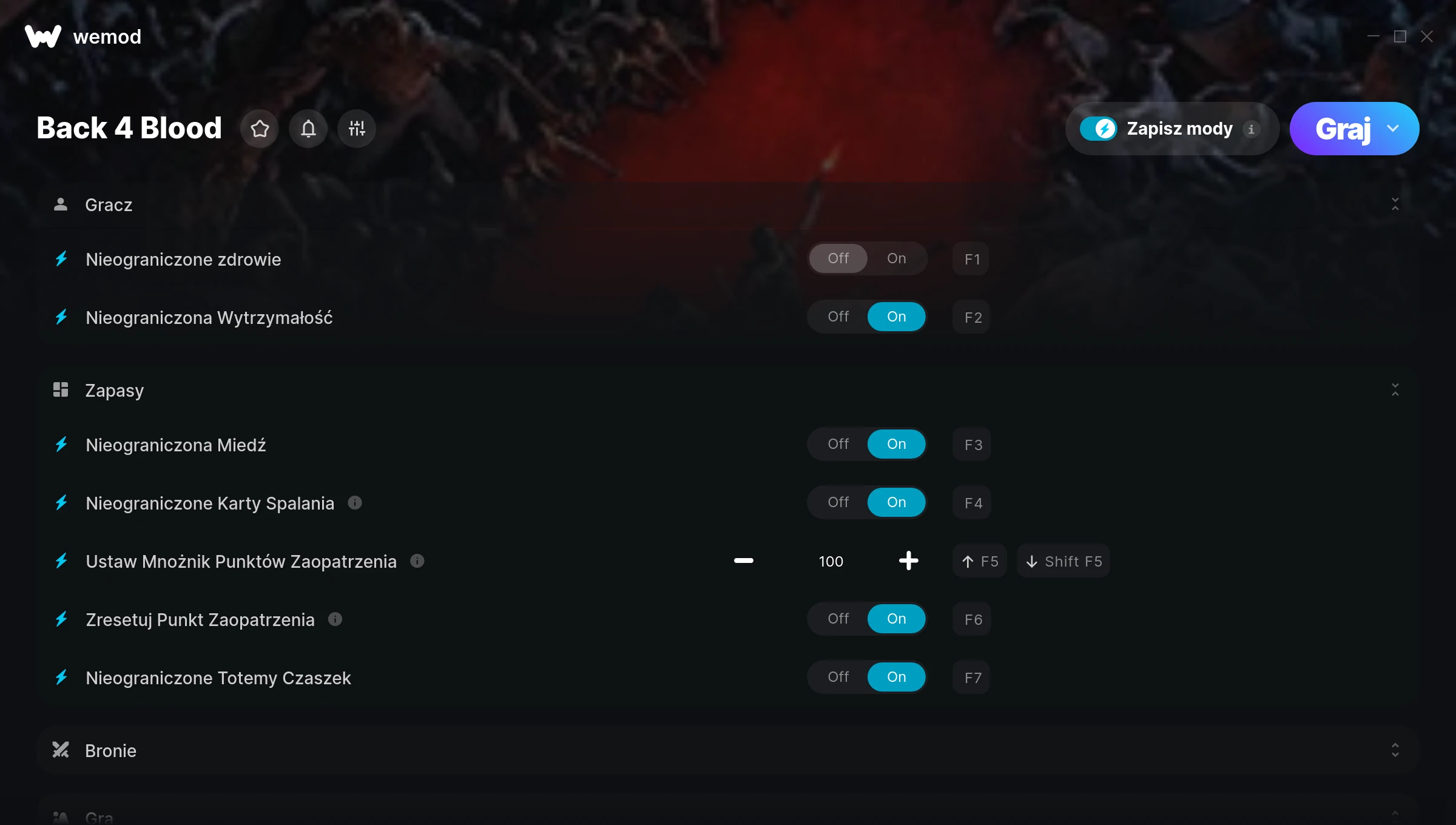Show info for Nieograniczone Karty Spalania
The height and width of the screenshot is (825, 1456).
click(x=355, y=503)
